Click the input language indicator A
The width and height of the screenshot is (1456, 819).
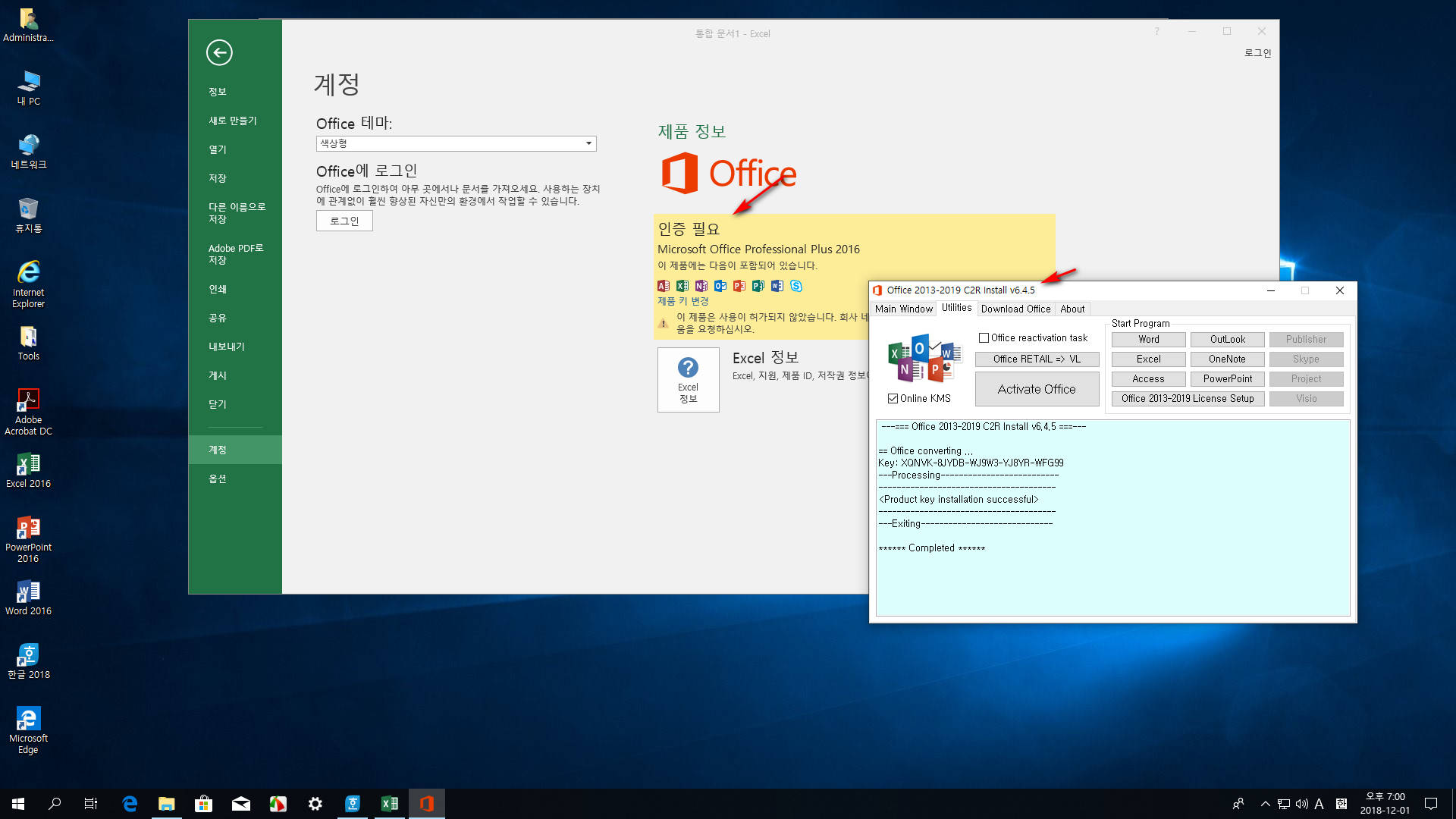[1319, 804]
